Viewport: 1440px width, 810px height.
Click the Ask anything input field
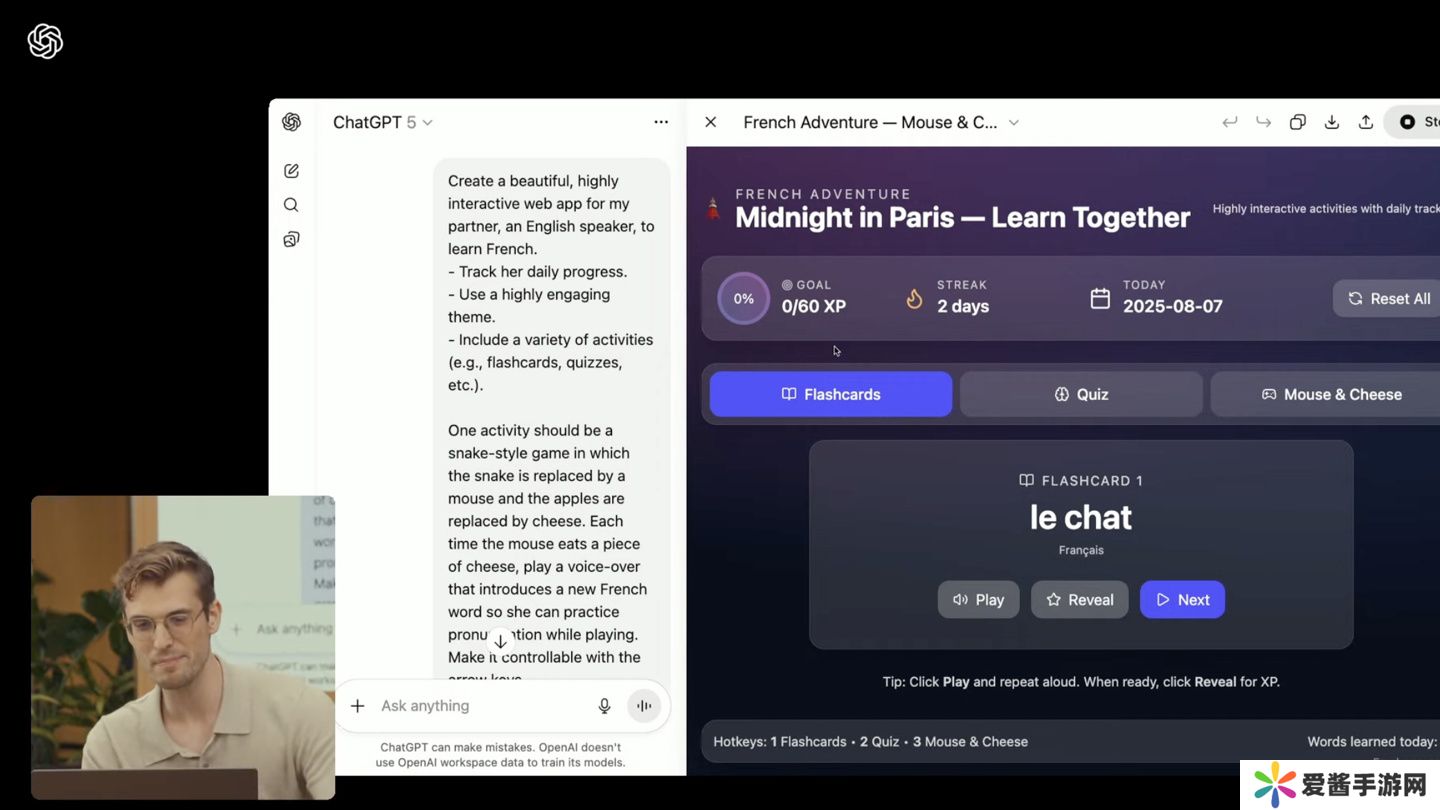point(480,706)
